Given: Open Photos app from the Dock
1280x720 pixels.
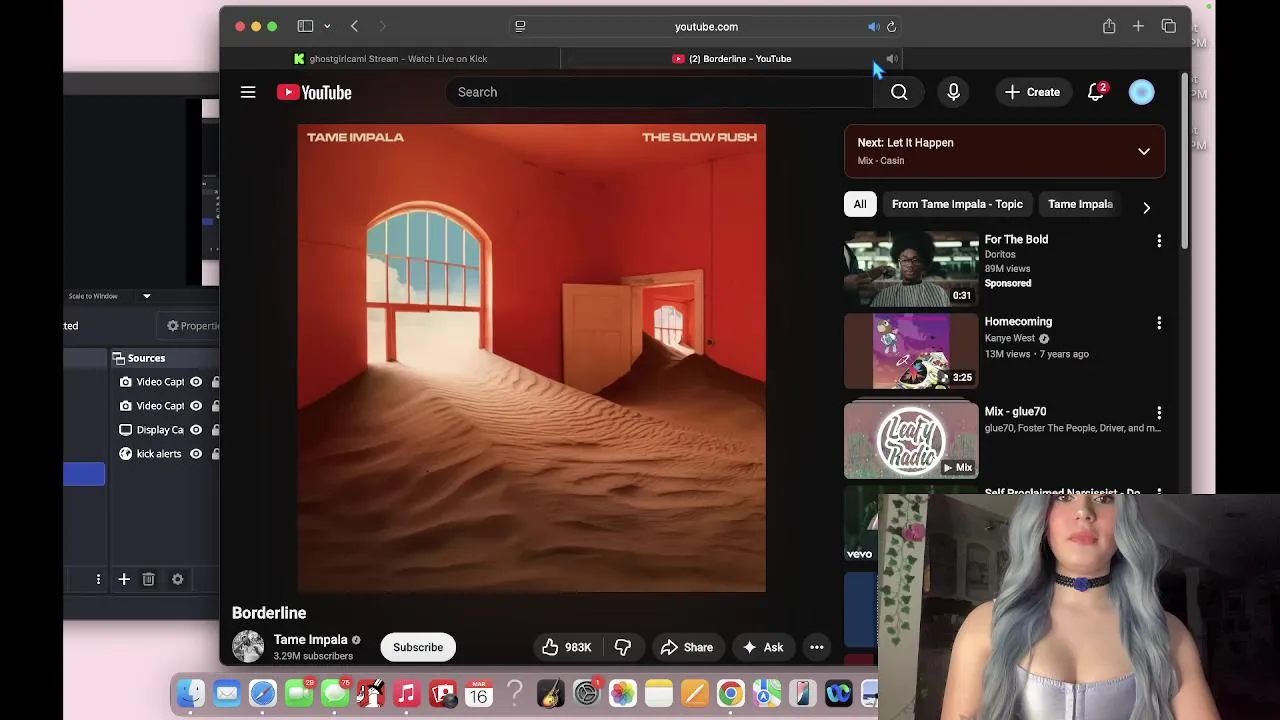Looking at the screenshot, I should coord(622,693).
